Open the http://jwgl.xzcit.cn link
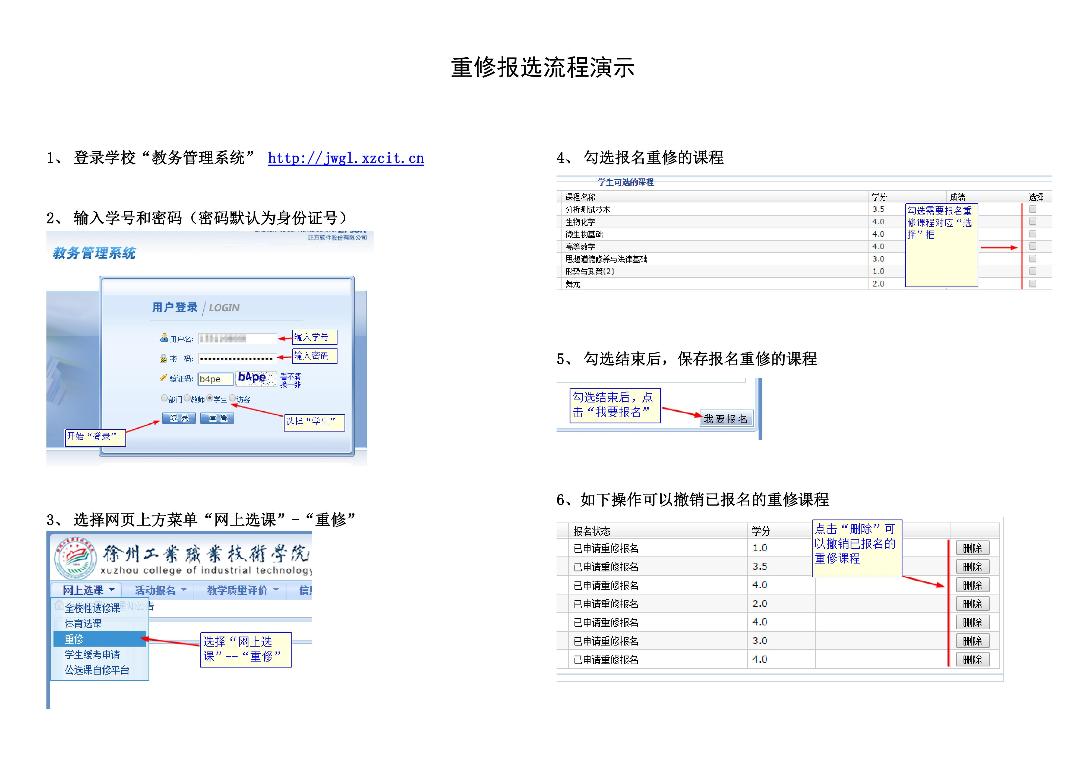 coord(346,158)
